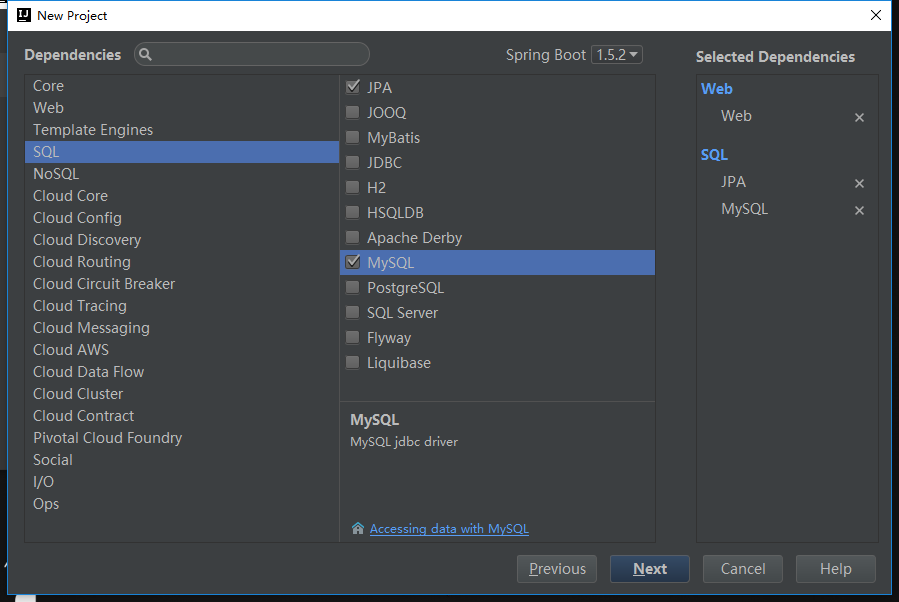Viewport: 899px width, 602px height.
Task: Open Cloud Routing category
Action: [182, 262]
